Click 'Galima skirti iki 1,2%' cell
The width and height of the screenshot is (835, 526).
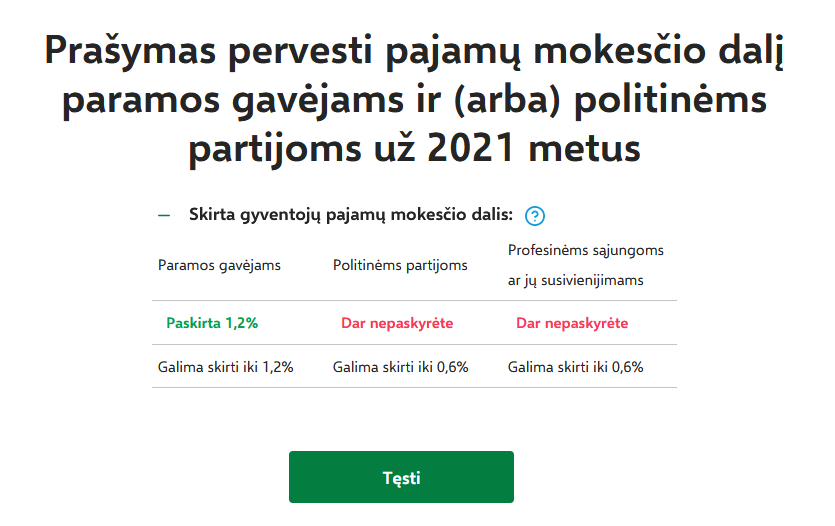[225, 367]
